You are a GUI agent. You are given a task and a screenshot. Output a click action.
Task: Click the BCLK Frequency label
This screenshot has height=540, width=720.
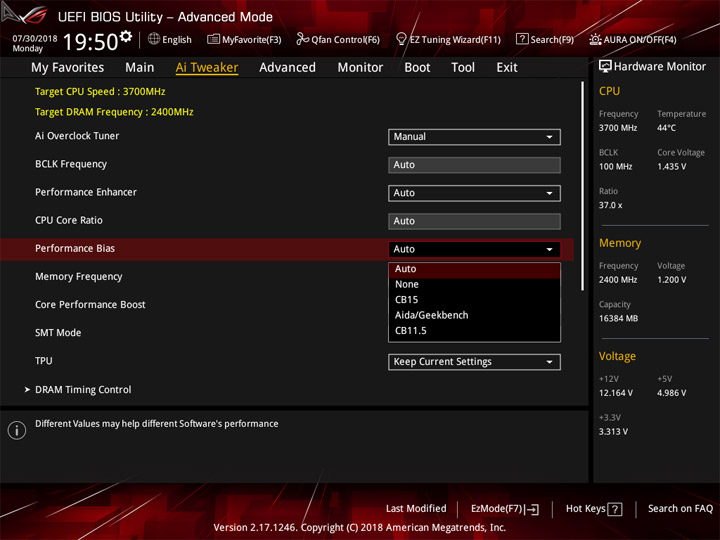click(71, 164)
